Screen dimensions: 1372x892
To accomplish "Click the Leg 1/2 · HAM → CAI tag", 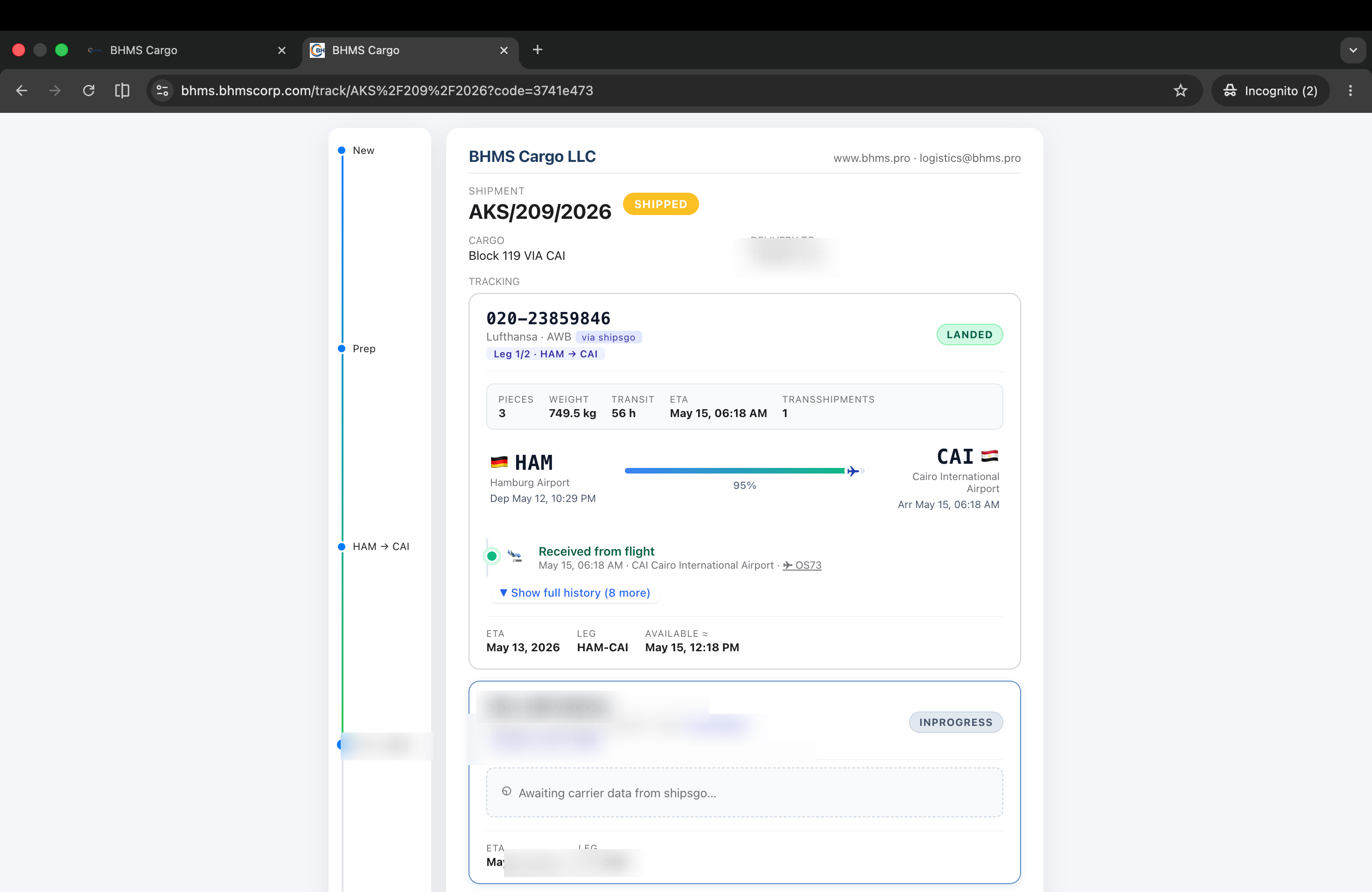I will coord(546,354).
